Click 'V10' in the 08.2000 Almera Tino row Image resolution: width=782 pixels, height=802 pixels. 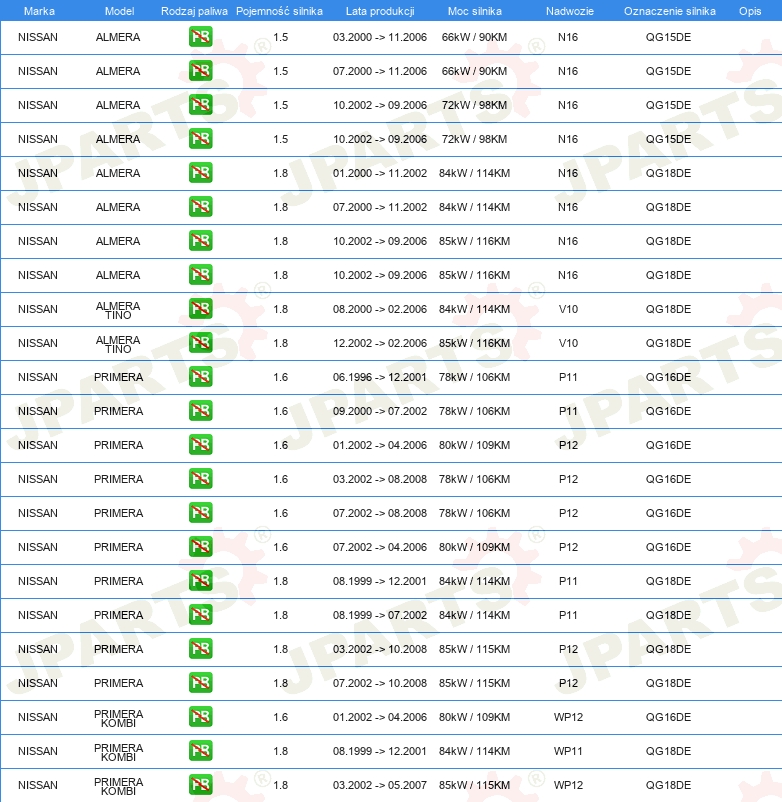coord(568,309)
